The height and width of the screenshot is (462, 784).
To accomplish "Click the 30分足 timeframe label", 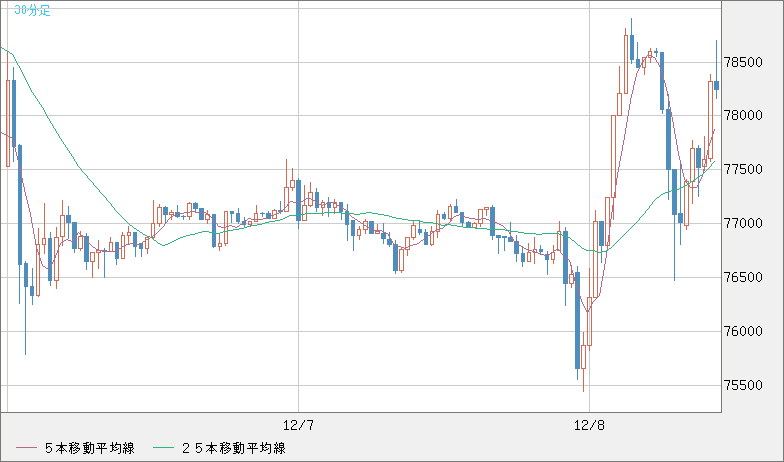I will tap(32, 10).
